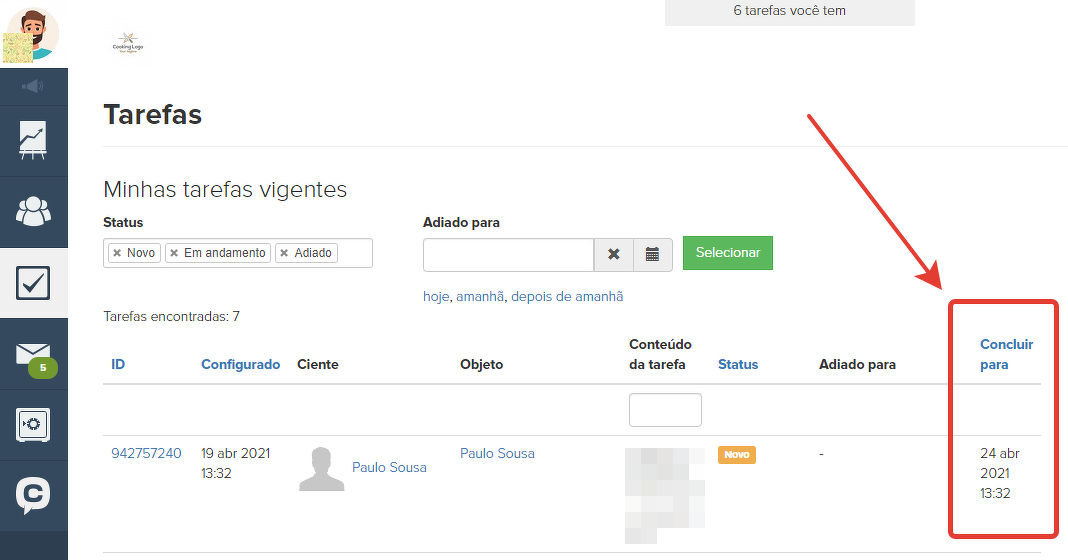Remove the Em andamento status filter tag
This screenshot has height=560, width=1068.
(174, 253)
